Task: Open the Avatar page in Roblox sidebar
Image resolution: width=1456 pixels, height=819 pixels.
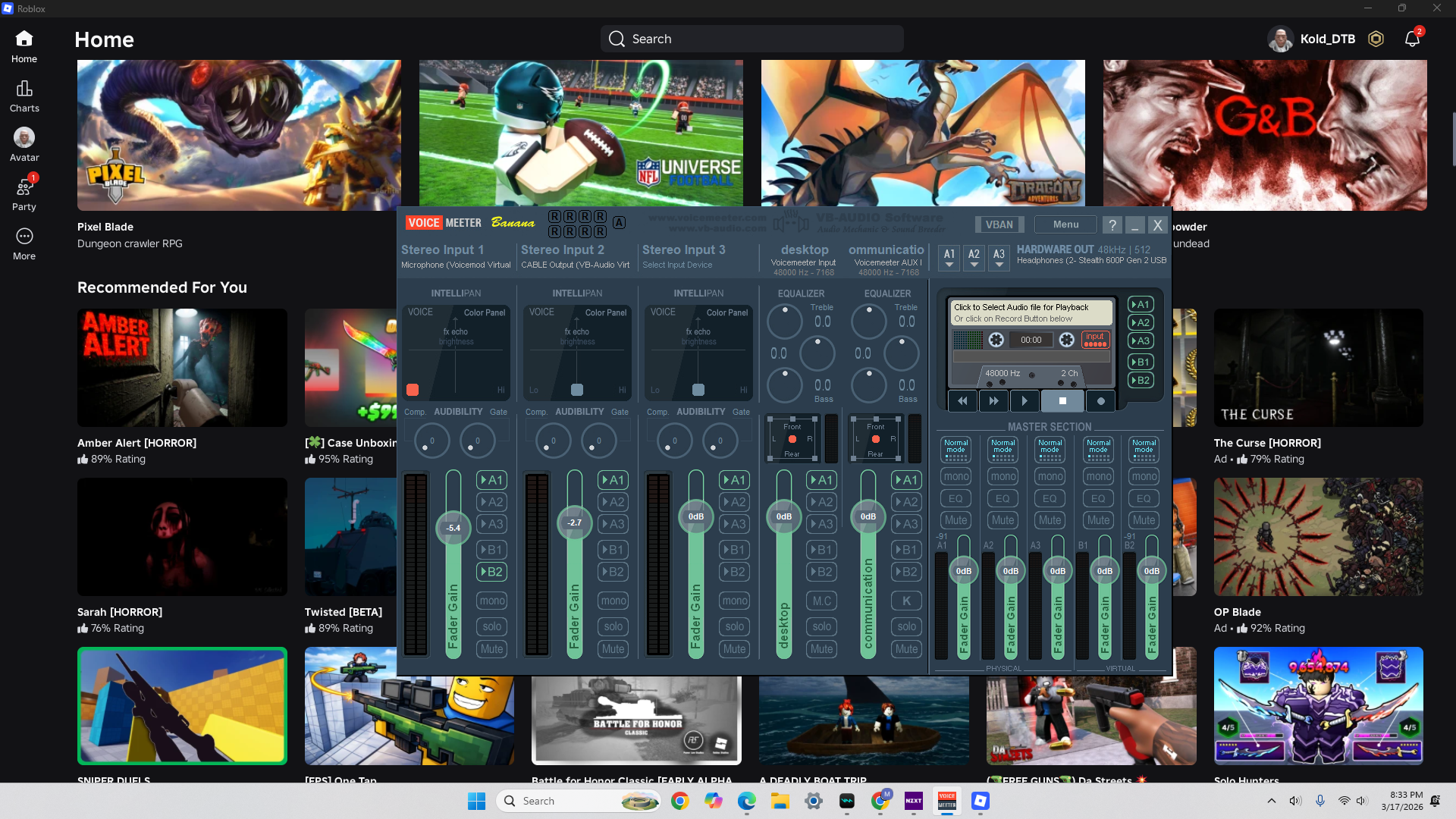Action: [24, 145]
